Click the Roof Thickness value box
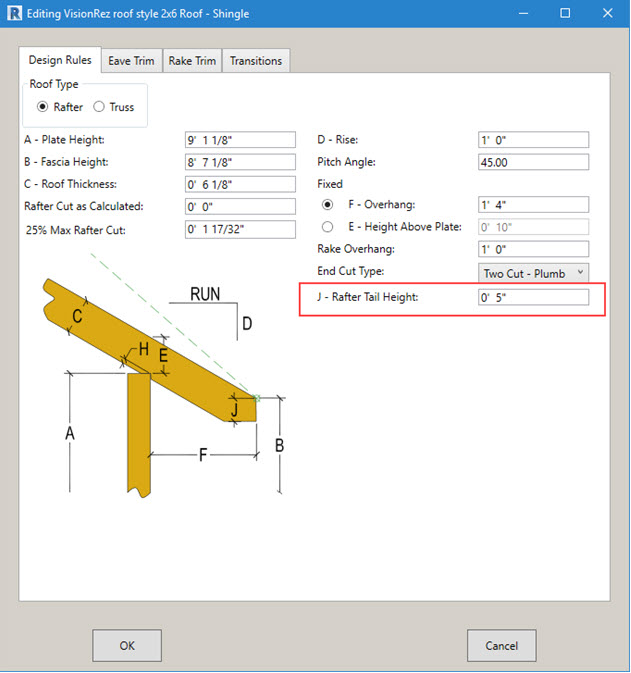Viewport: 631px width, 673px height. 240,184
